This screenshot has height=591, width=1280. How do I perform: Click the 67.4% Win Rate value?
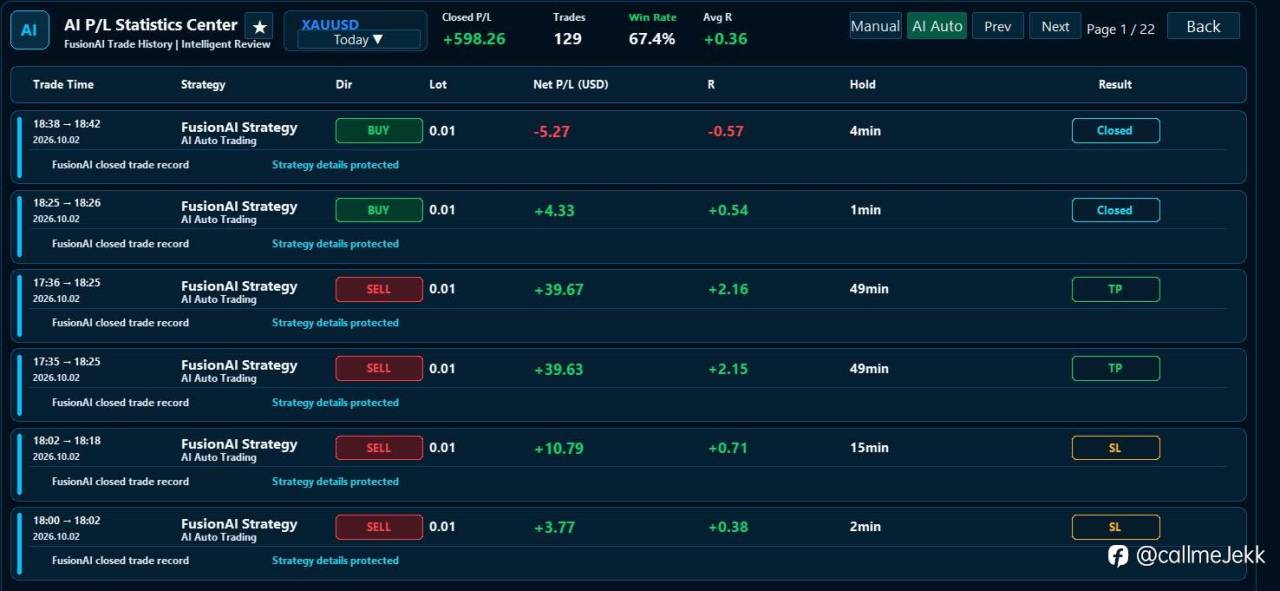tap(652, 39)
